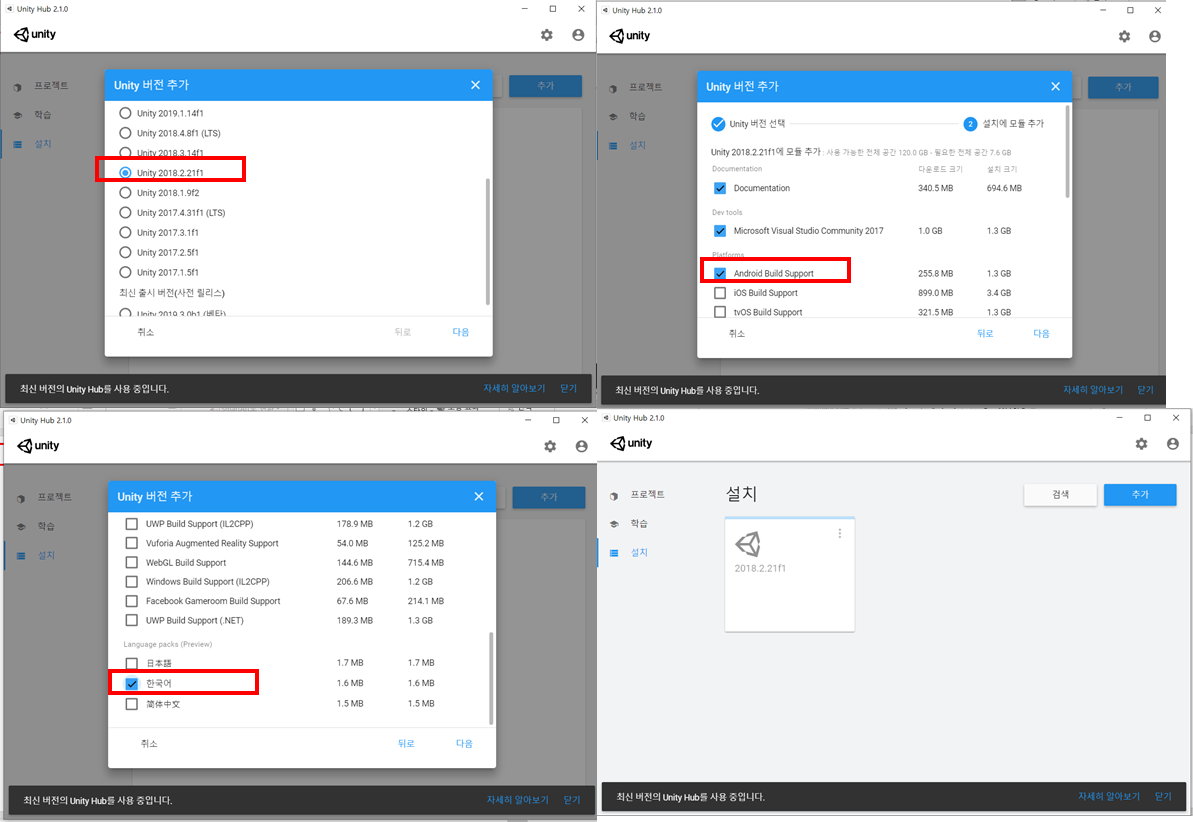Screen dimensions: 1193x822
Task: Click the 검색 button on the 설치 page
Action: point(1060,495)
